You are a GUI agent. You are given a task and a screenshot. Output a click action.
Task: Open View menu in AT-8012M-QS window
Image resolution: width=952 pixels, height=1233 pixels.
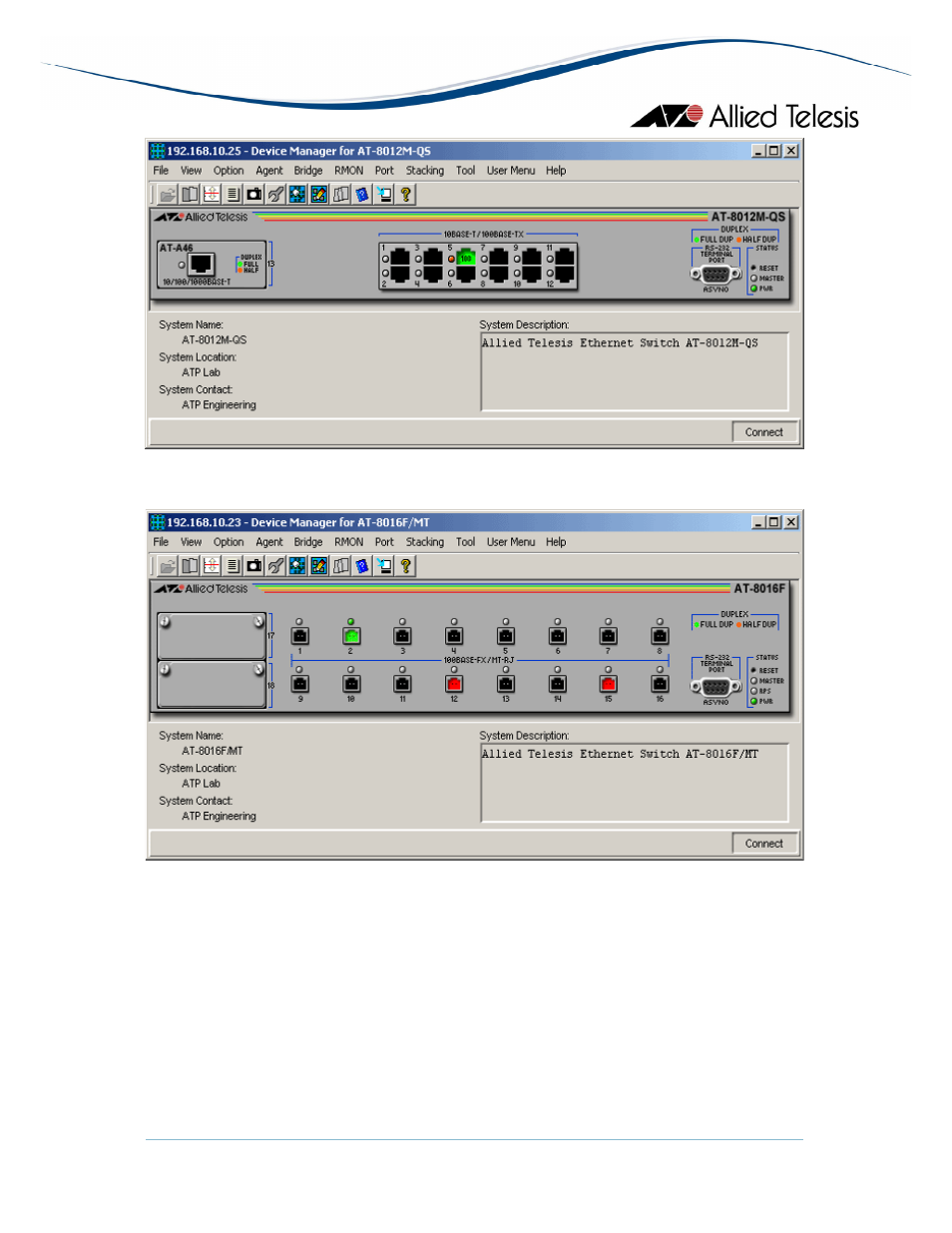point(191,171)
